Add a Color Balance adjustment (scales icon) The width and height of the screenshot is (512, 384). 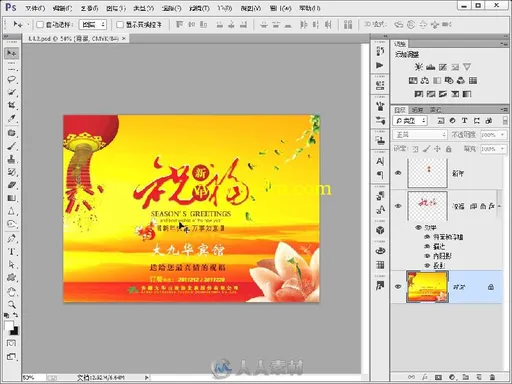(x=425, y=81)
